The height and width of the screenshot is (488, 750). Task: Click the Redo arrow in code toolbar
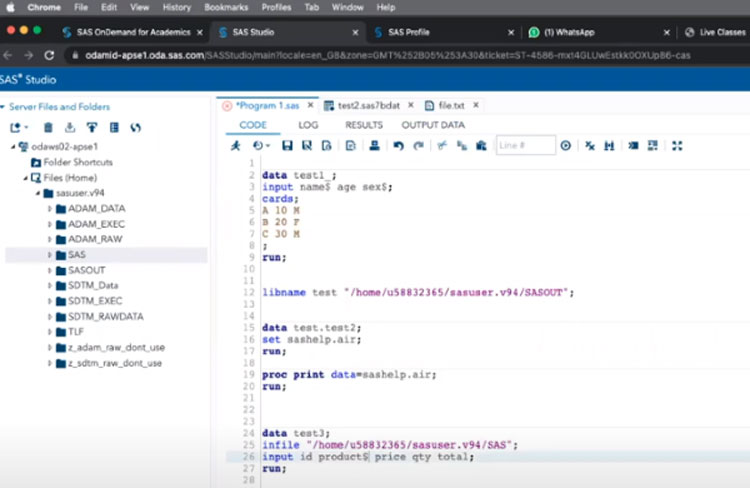coord(417,146)
